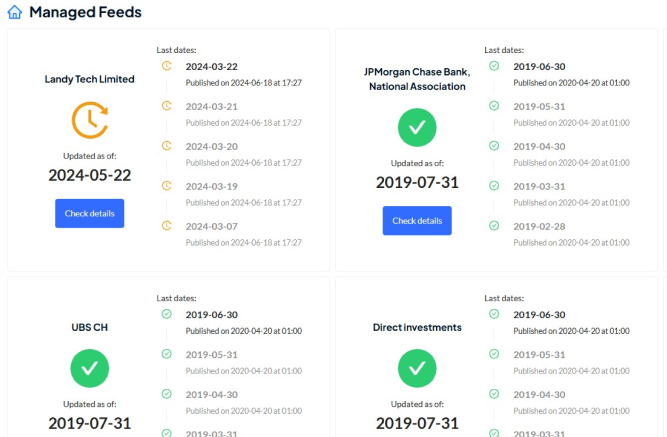This screenshot has width=667, height=437.
Task: Select the Direct investments feed name
Action: coord(417,327)
